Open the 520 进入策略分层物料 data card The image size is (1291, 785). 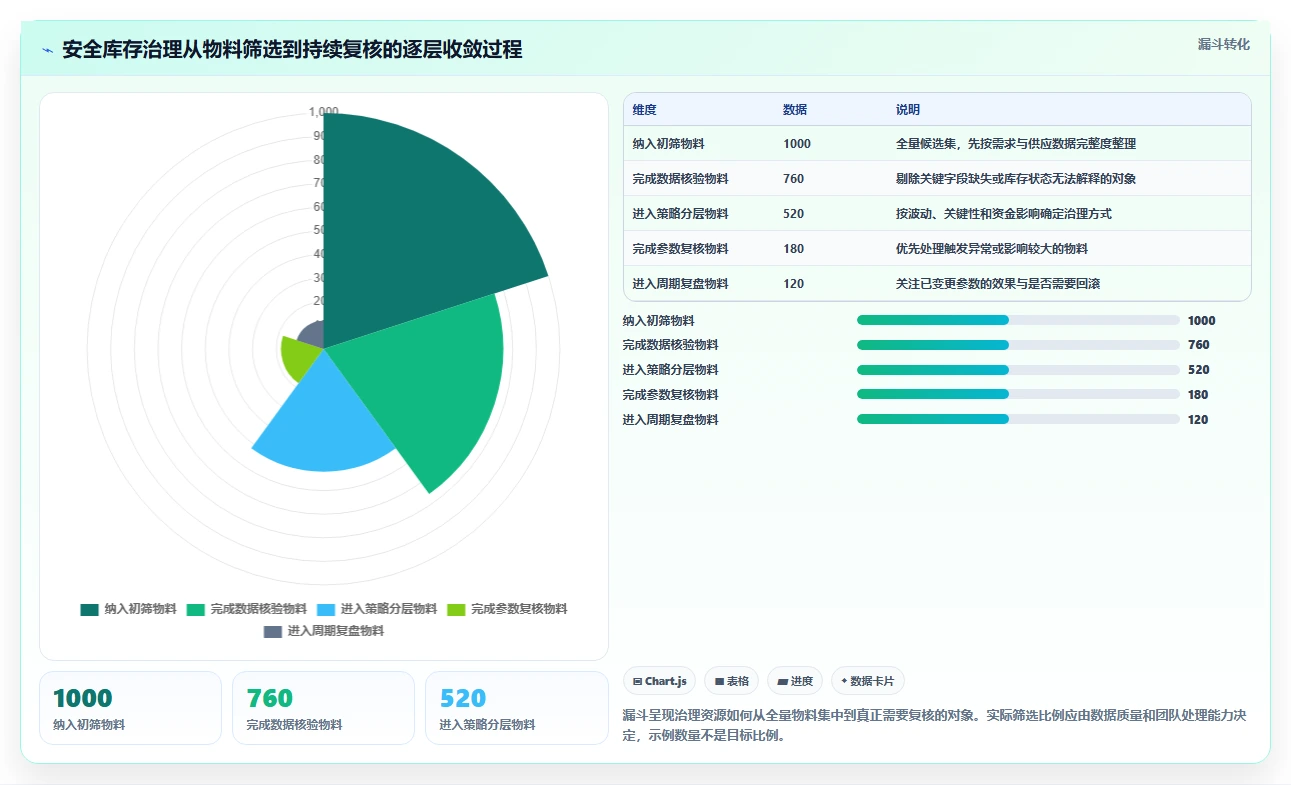tap(516, 708)
